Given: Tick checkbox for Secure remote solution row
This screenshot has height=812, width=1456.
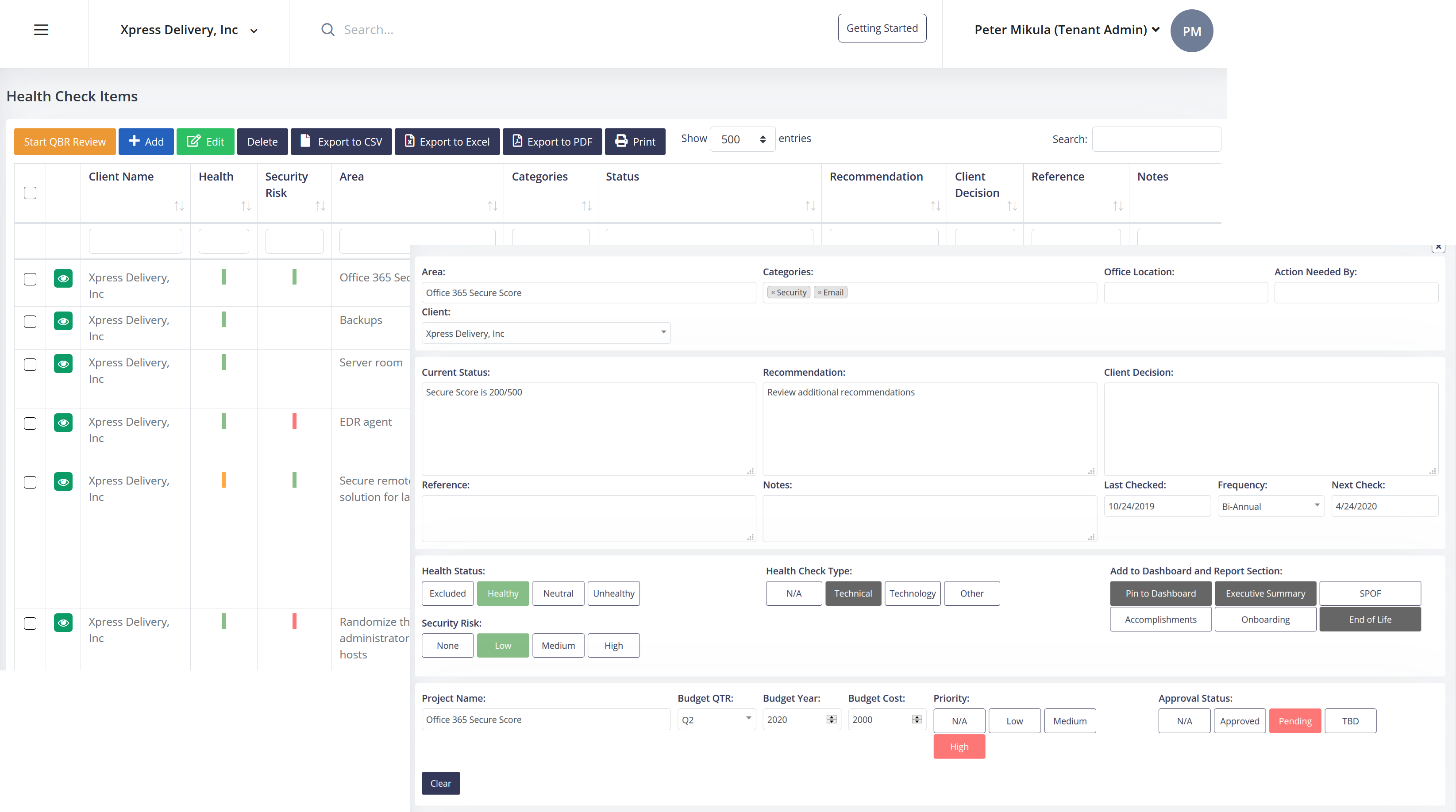Looking at the screenshot, I should point(30,482).
